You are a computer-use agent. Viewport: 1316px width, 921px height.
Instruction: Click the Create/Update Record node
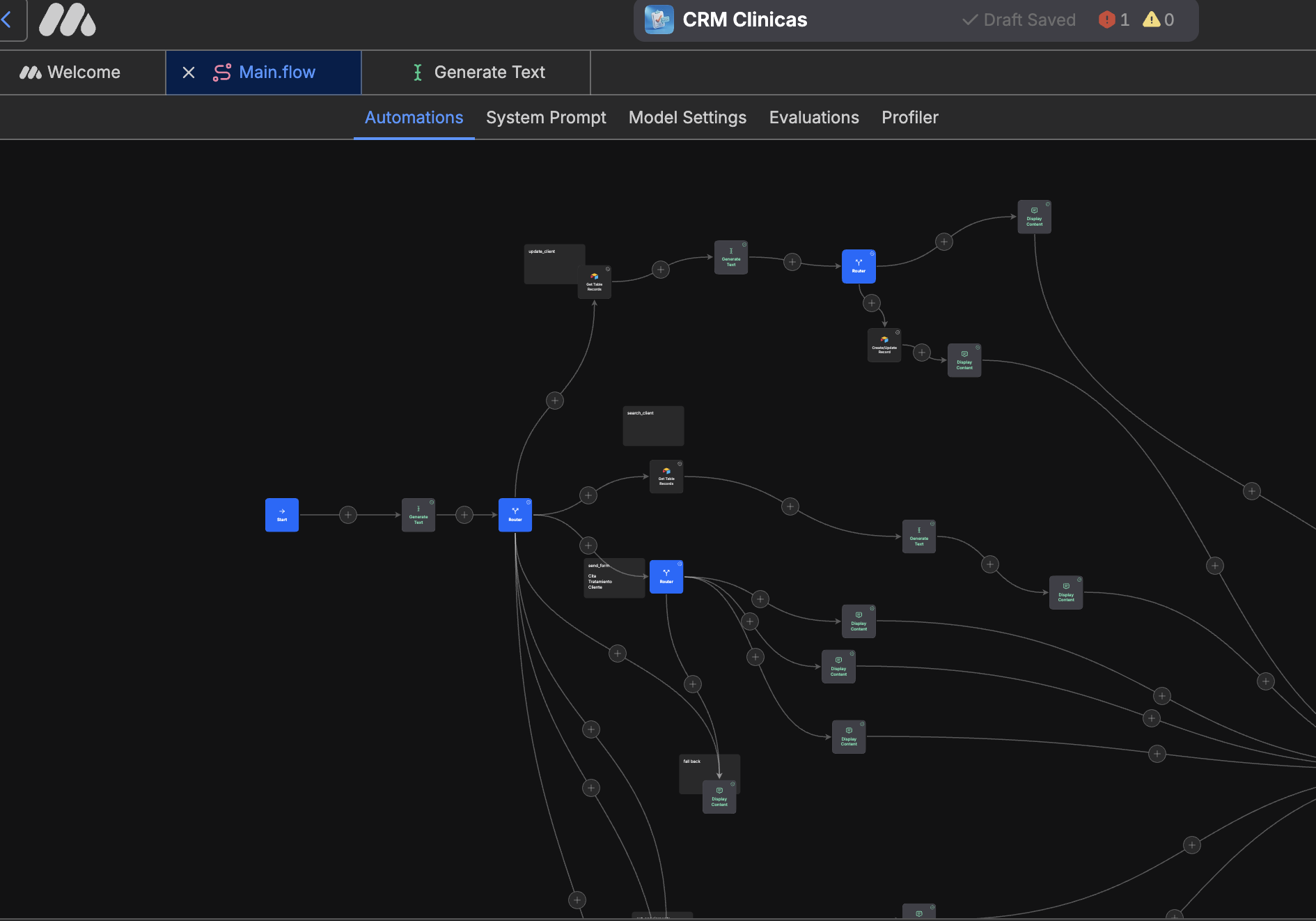click(x=884, y=346)
